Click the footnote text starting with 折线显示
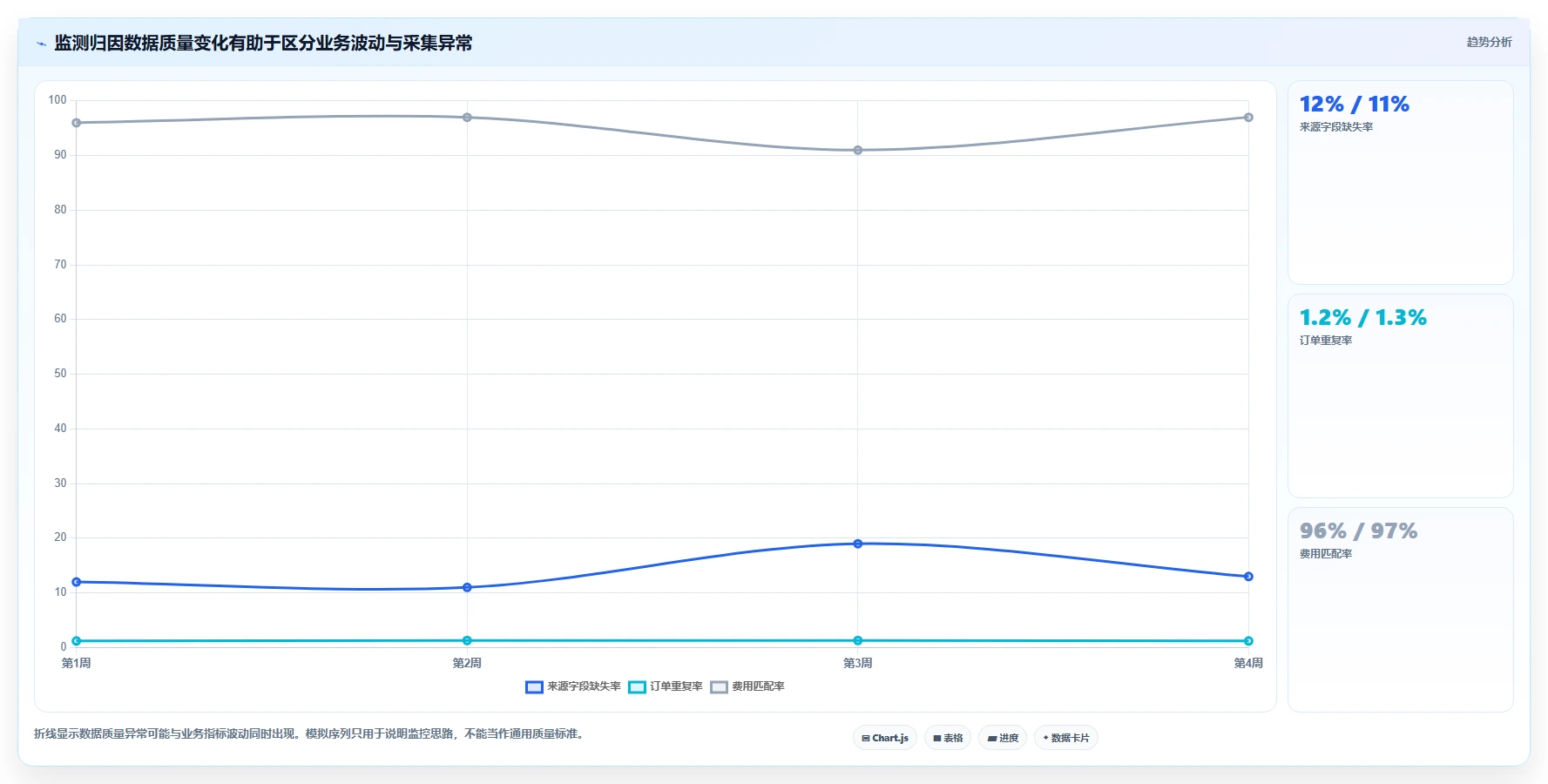This screenshot has height=784, width=1548. pos(310,733)
